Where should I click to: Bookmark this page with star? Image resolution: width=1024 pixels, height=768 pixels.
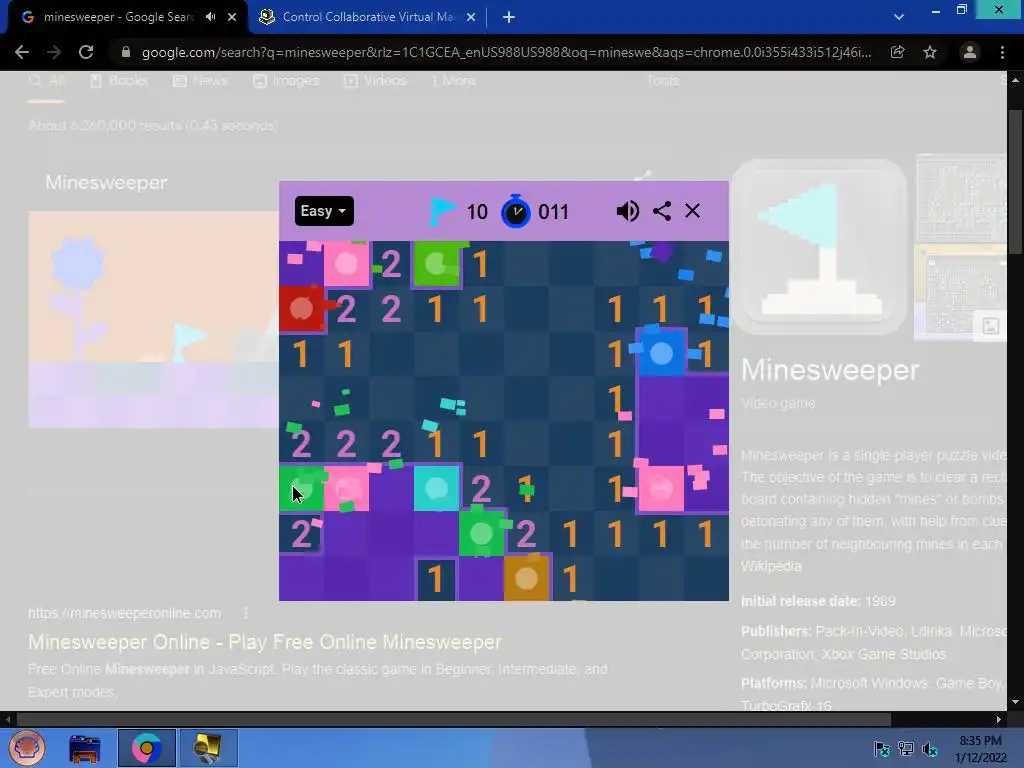pos(930,52)
